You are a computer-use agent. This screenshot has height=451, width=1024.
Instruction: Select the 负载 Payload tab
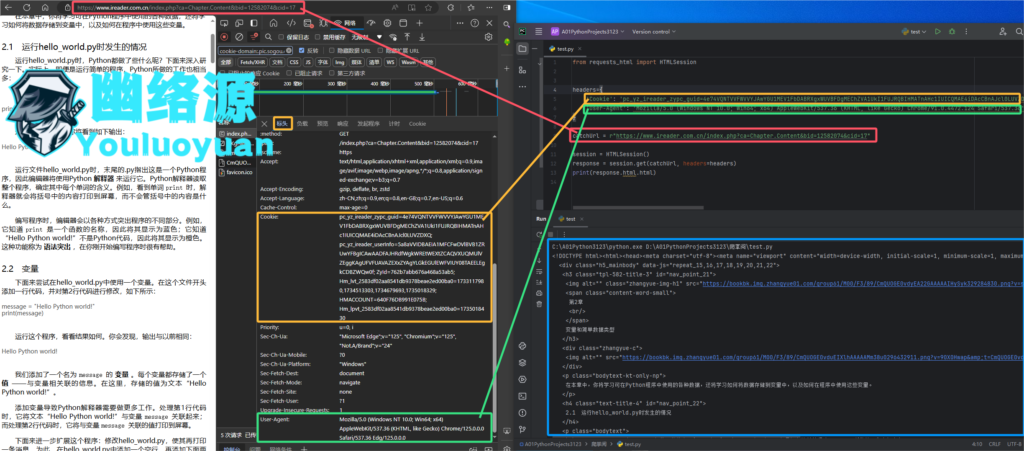click(x=302, y=124)
